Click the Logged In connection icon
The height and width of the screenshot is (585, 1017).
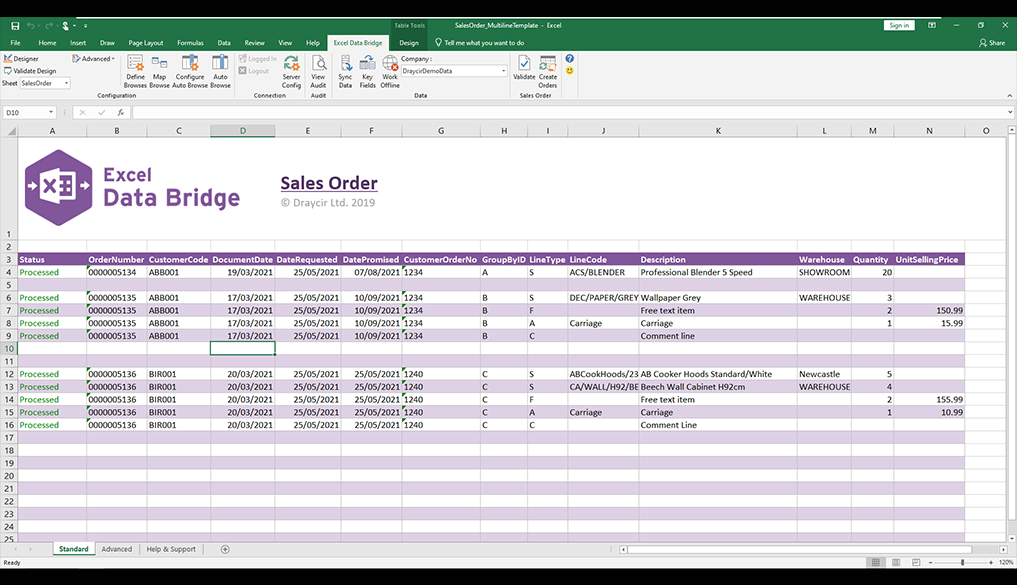tap(257, 59)
